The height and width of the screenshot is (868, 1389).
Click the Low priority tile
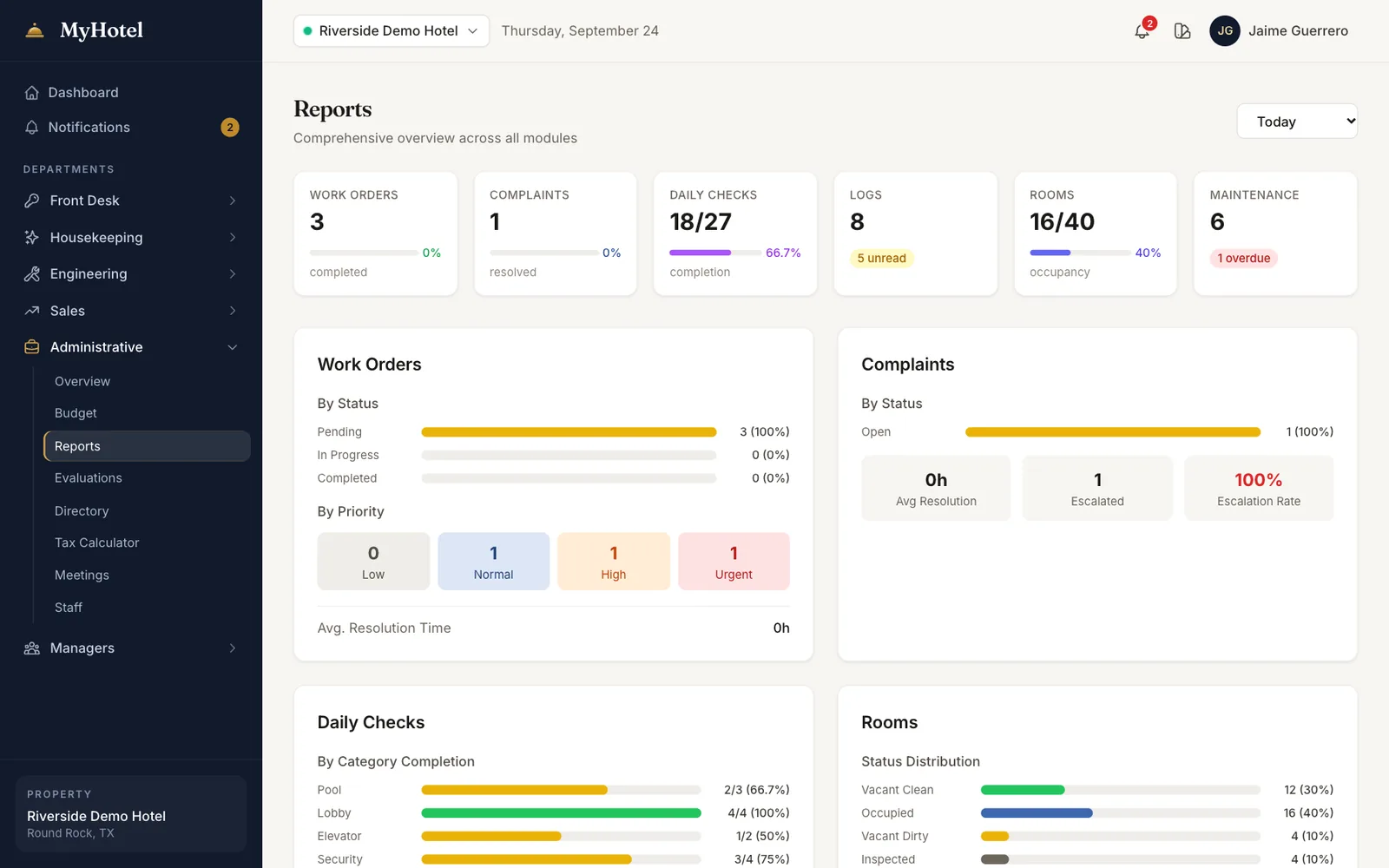(x=373, y=562)
